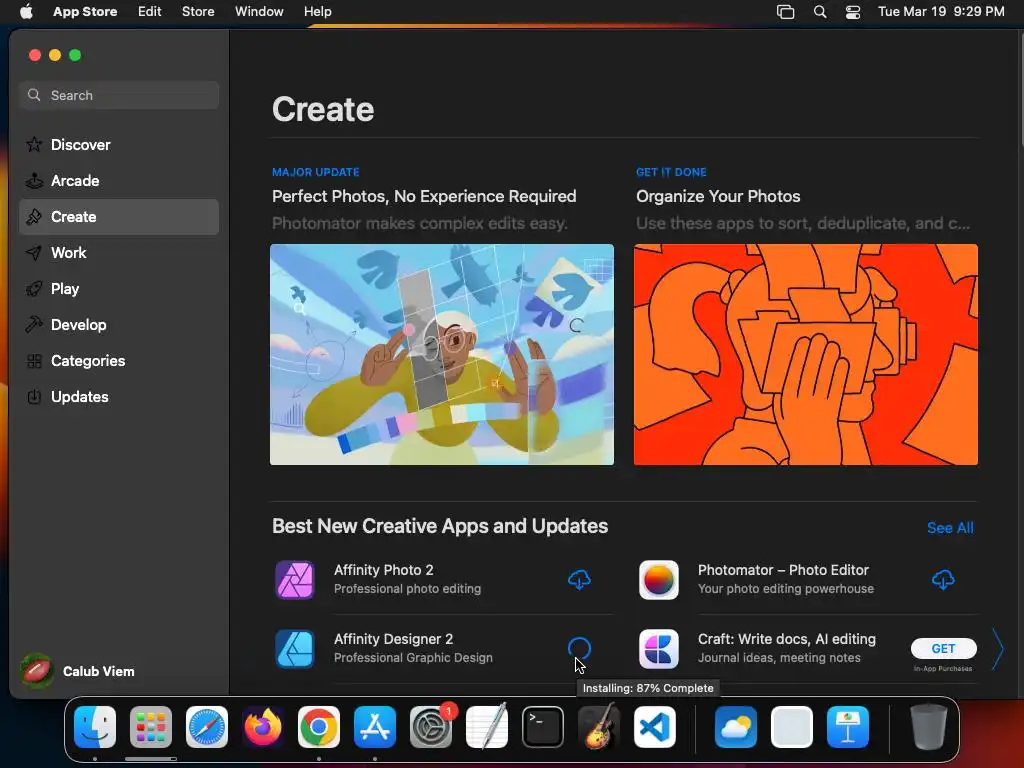Click the Stage Manager menu bar icon

786,12
